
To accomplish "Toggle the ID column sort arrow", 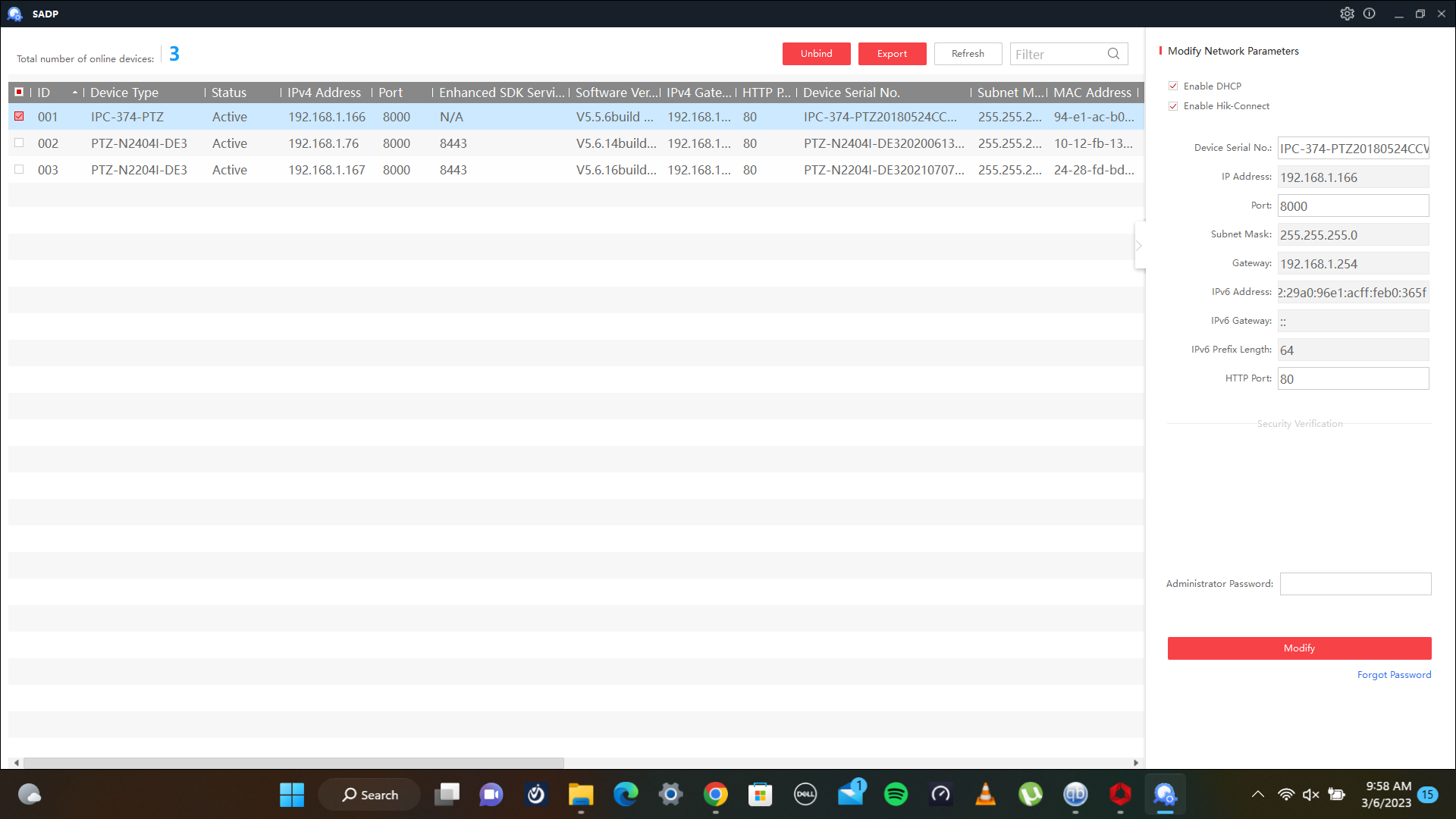I will (74, 92).
